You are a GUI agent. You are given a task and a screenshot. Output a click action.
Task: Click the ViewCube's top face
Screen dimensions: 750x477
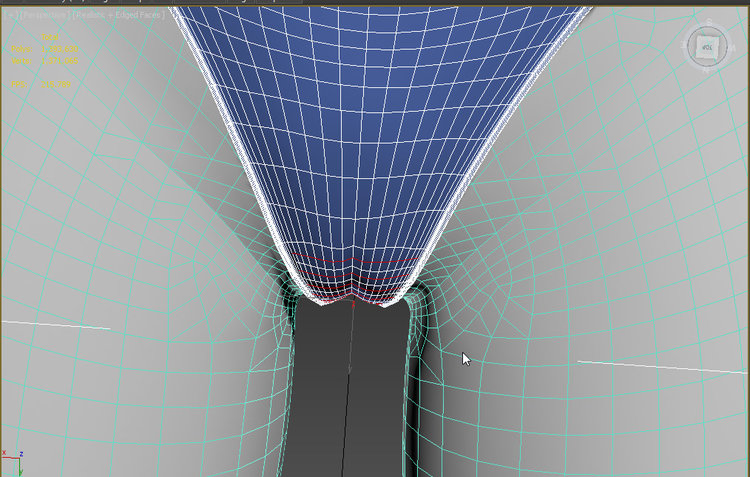pos(707,46)
